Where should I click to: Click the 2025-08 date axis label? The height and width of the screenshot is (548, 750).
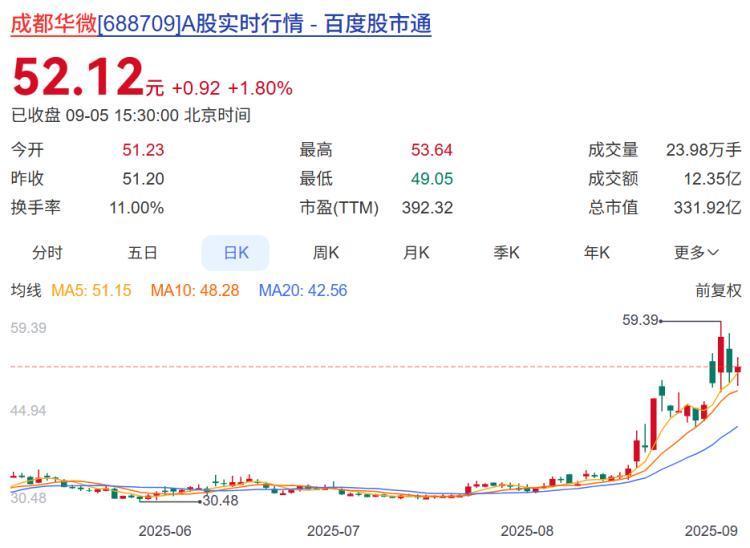point(527,531)
